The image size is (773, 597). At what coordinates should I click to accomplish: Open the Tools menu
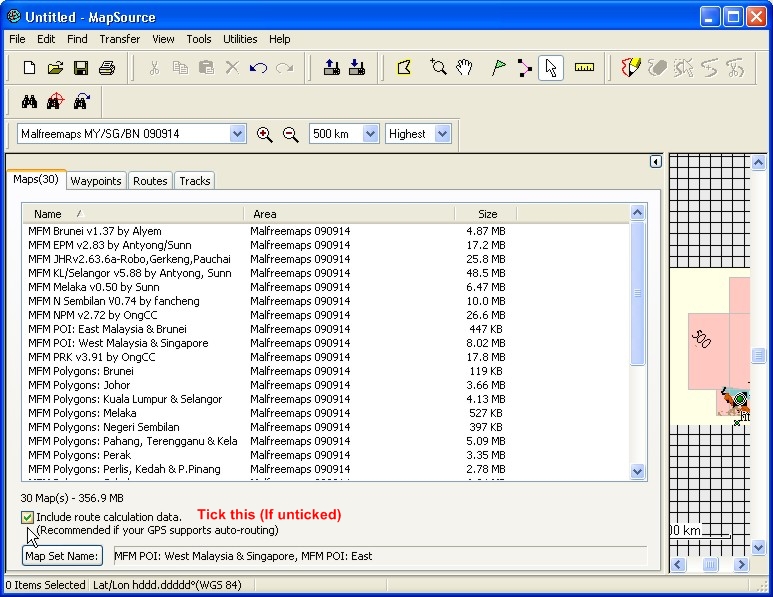click(199, 39)
